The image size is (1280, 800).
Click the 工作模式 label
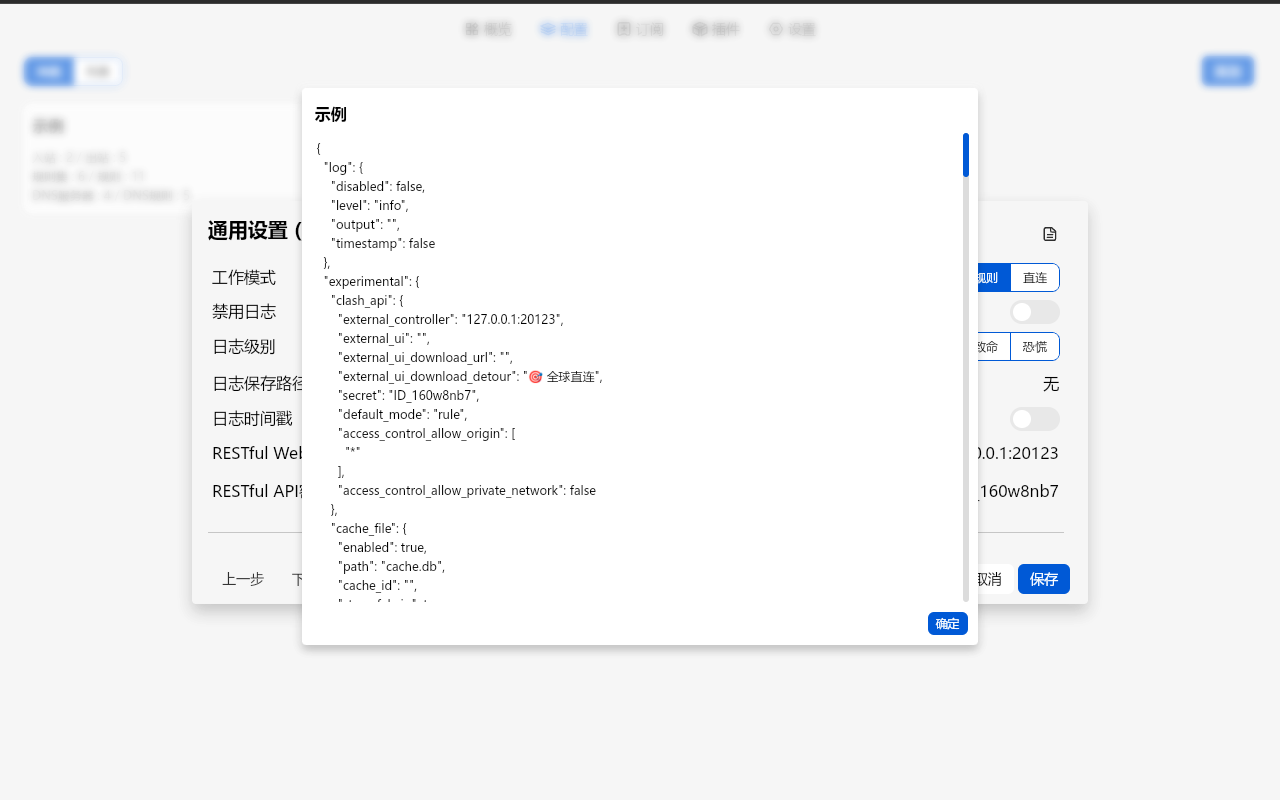point(244,277)
